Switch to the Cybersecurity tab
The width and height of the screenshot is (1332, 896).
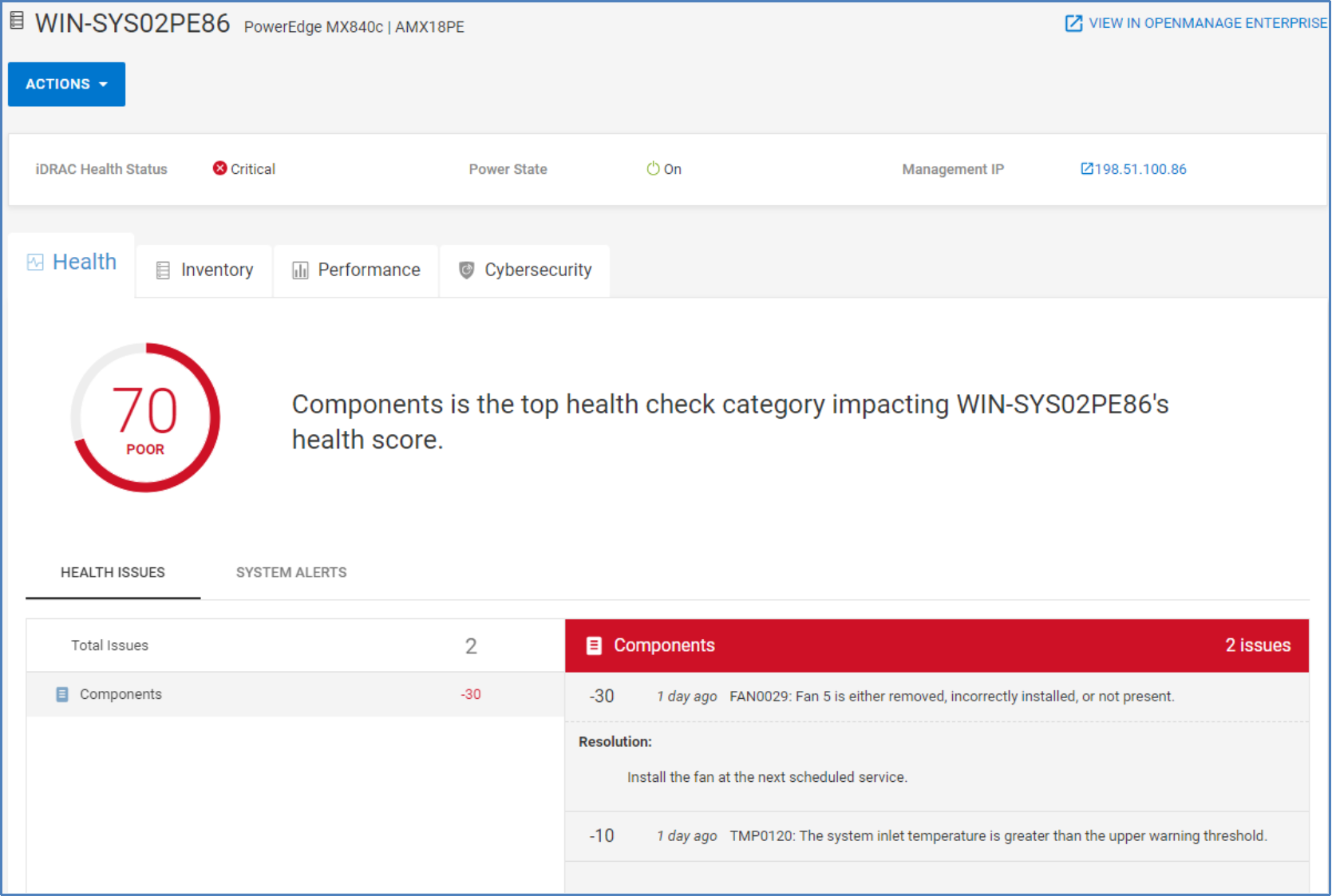point(525,270)
